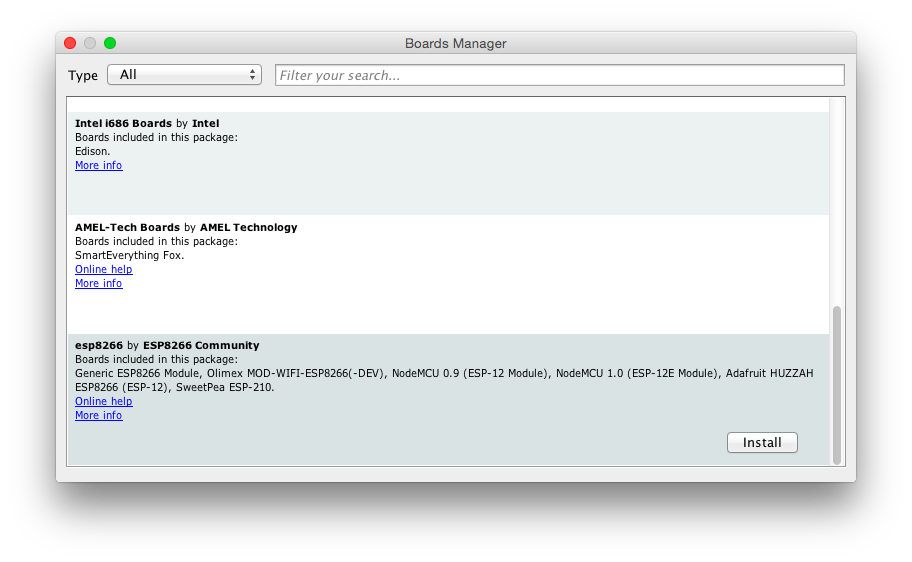Open the Type dropdown set to All
Image resolution: width=912 pixels, height=562 pixels.
[x=183, y=75]
